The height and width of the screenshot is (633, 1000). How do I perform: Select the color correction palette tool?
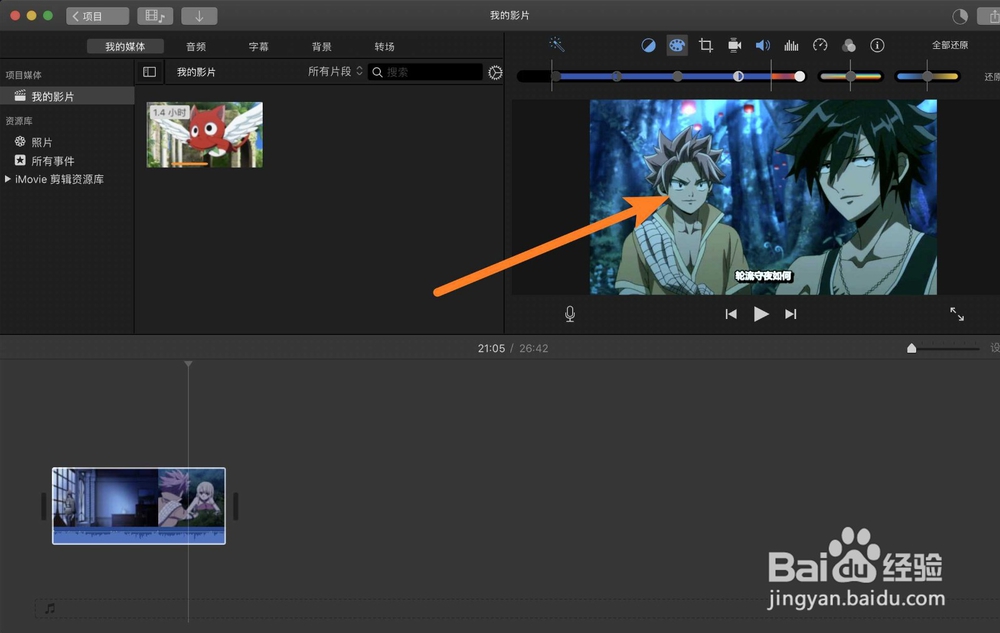click(677, 44)
